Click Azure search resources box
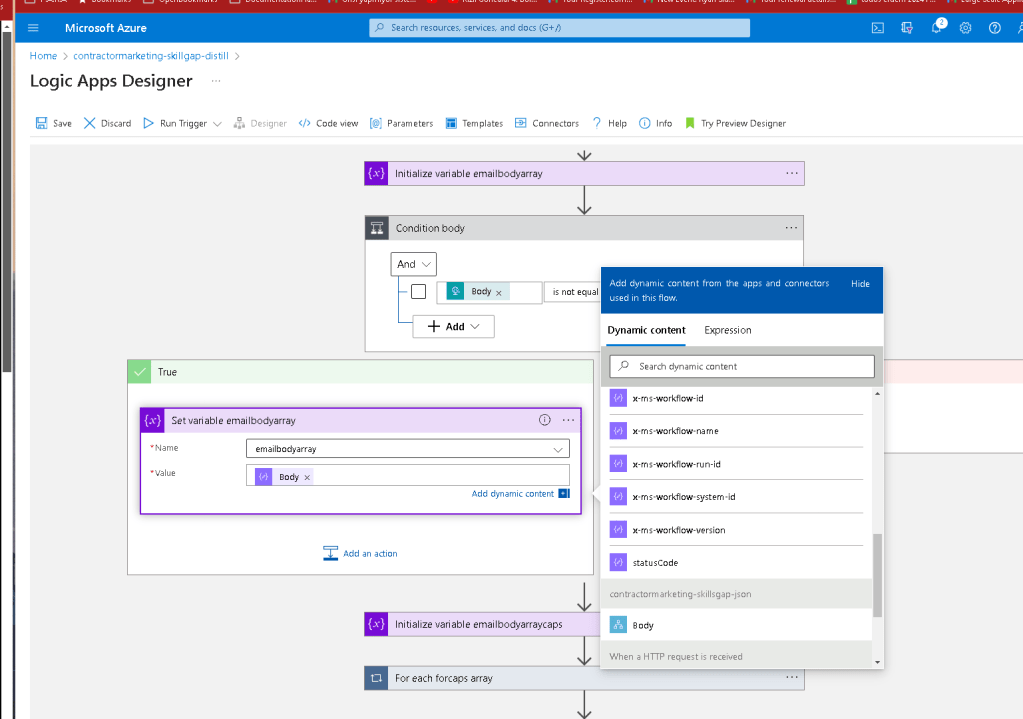 559,28
